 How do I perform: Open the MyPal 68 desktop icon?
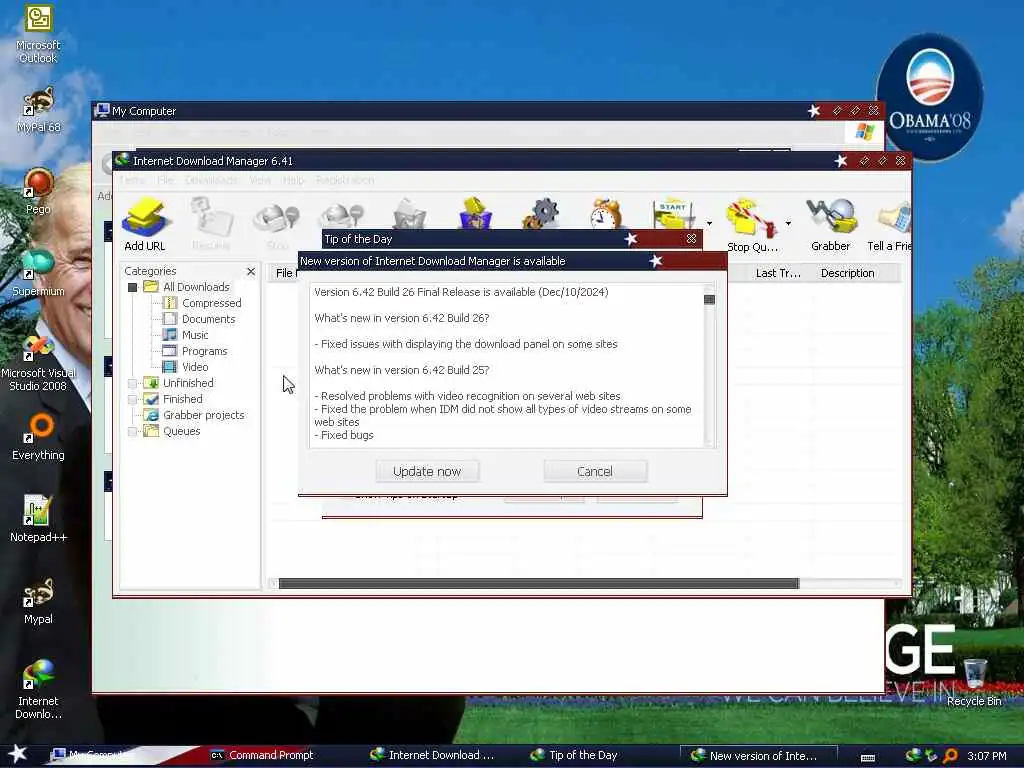click(x=38, y=110)
